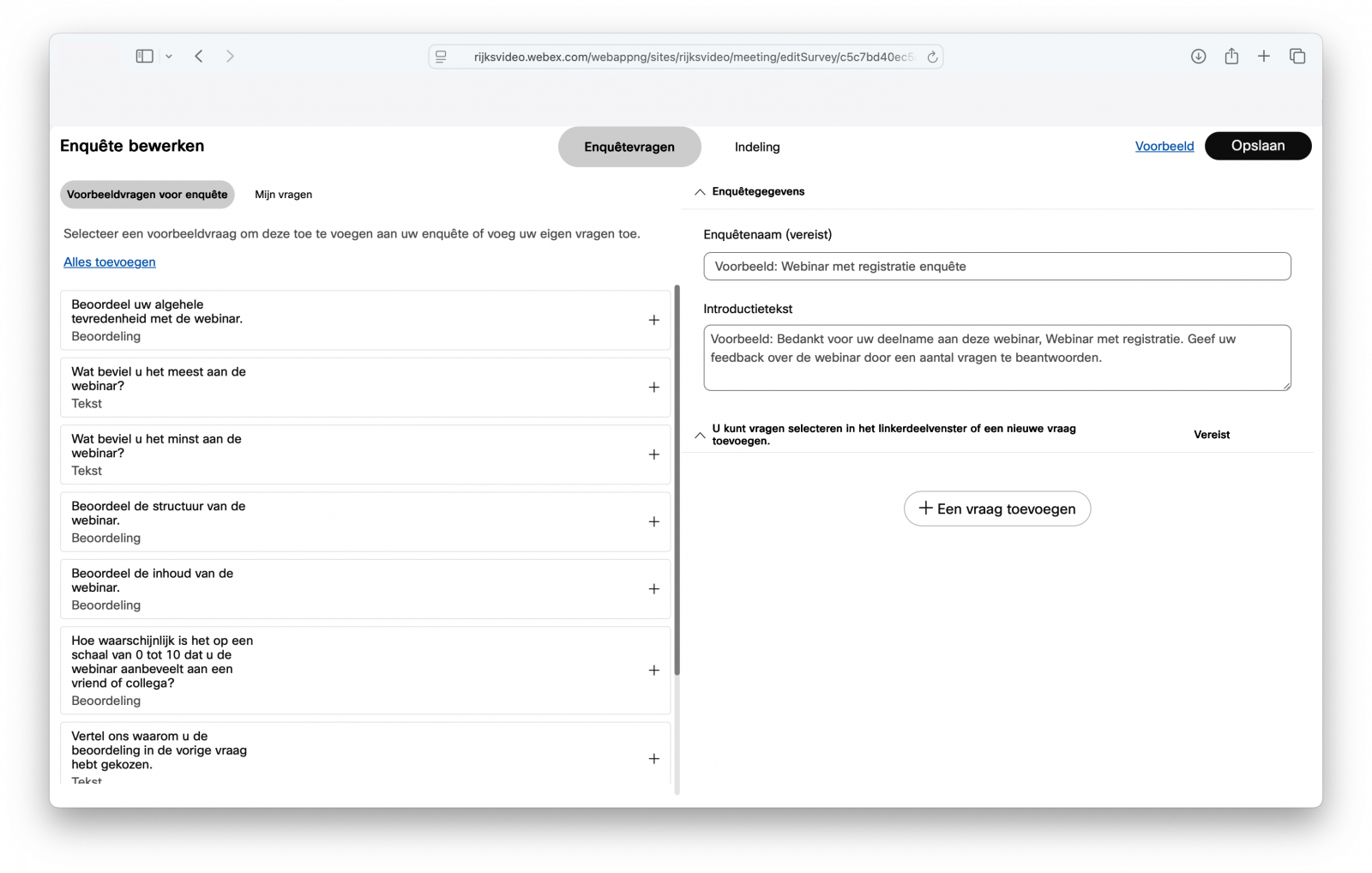Switch to the Indeling tab

tap(756, 146)
